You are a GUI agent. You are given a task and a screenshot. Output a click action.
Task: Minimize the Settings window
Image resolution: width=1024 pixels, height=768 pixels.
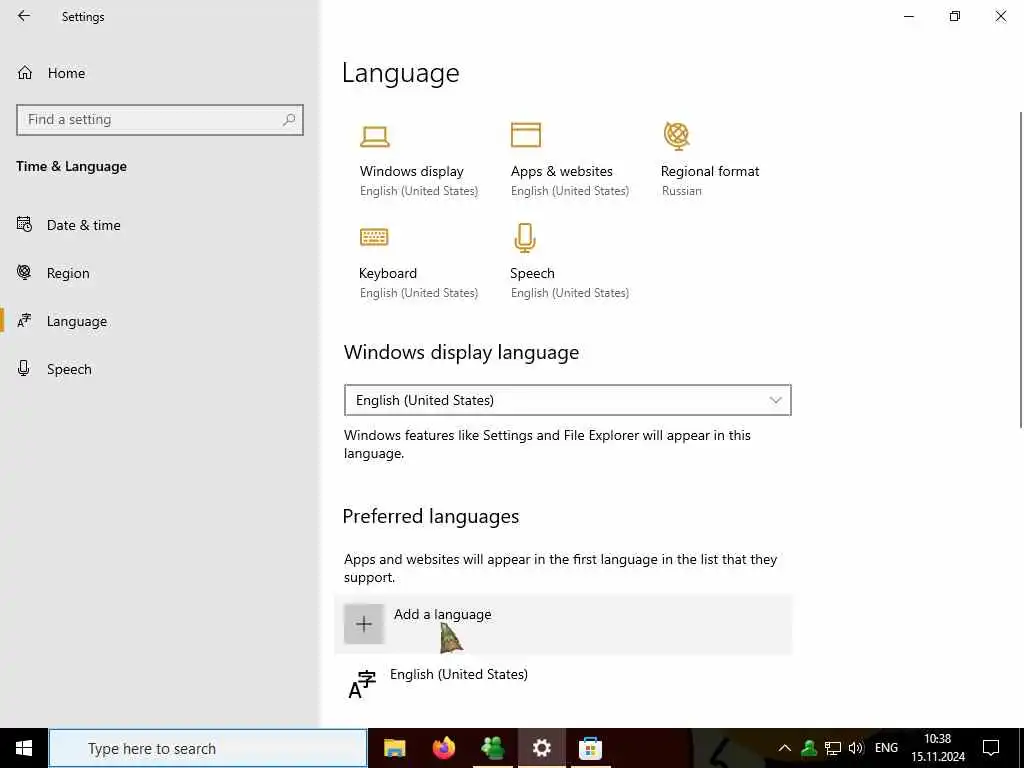(908, 16)
